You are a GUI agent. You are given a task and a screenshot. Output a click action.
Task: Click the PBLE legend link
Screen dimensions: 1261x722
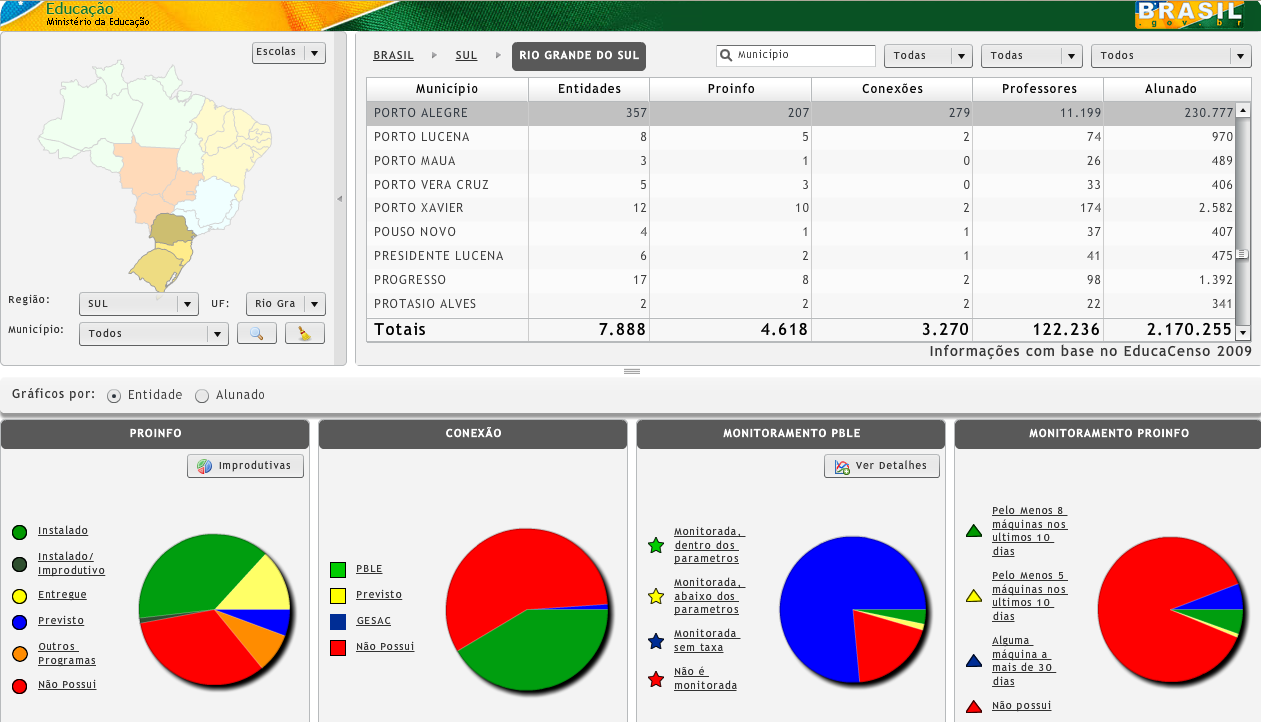tap(369, 570)
